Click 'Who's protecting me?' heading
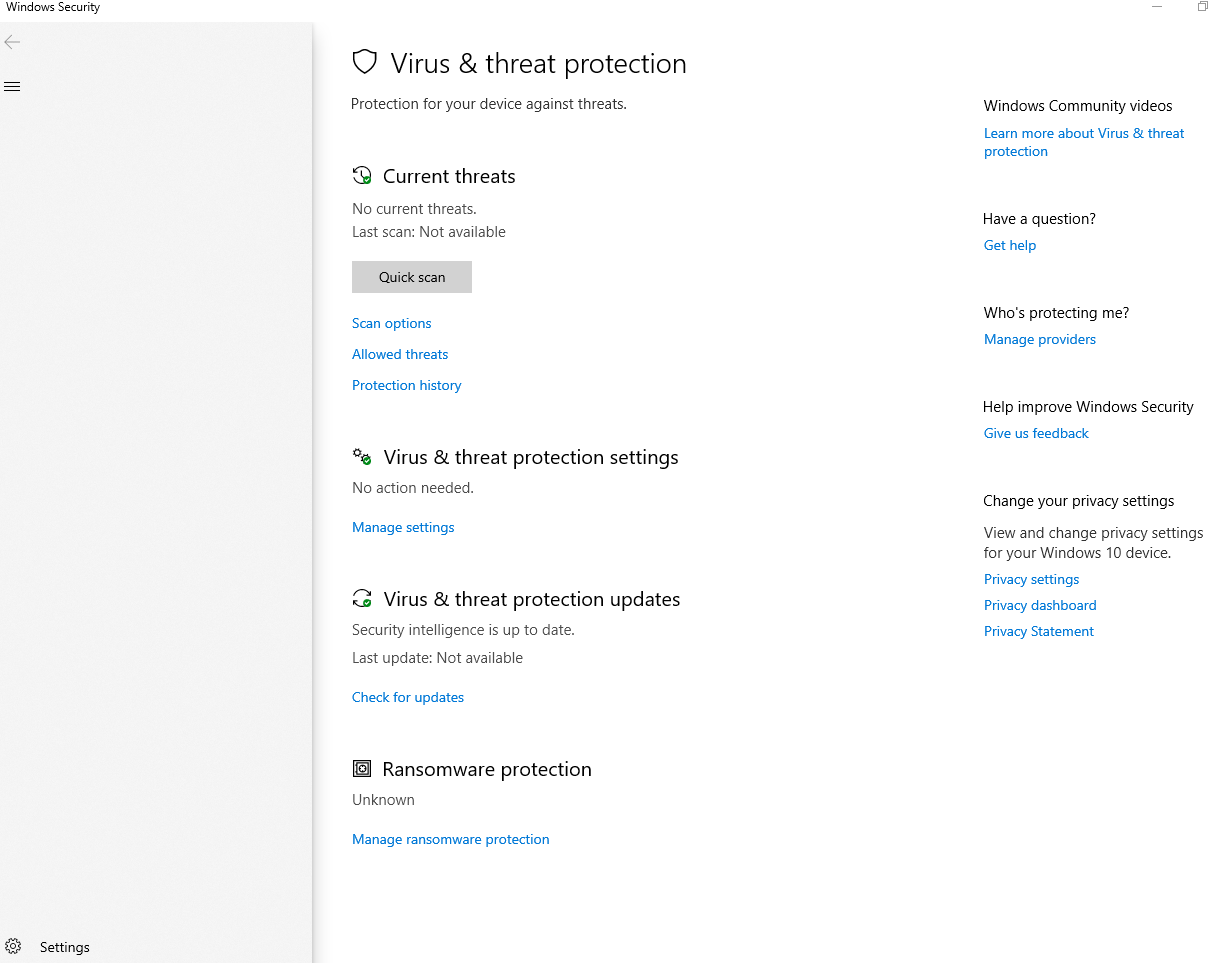 pyautogui.click(x=1056, y=313)
